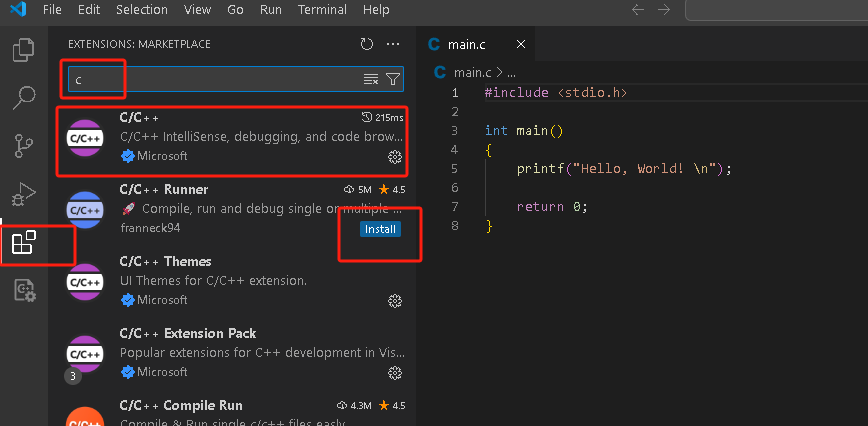The width and height of the screenshot is (868, 426).
Task: Open manage gear for C/C++ Extension Pack
Action: coord(395,373)
